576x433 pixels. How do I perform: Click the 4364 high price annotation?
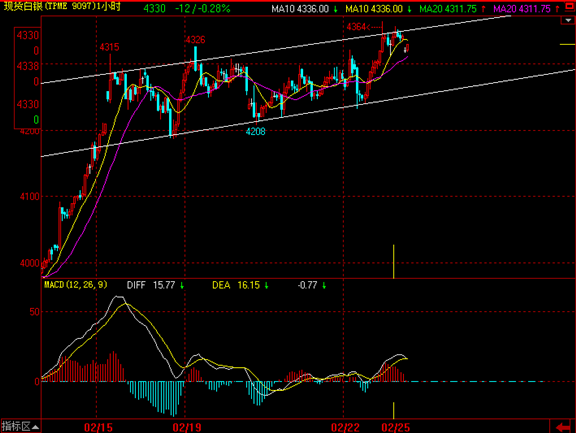(356, 27)
